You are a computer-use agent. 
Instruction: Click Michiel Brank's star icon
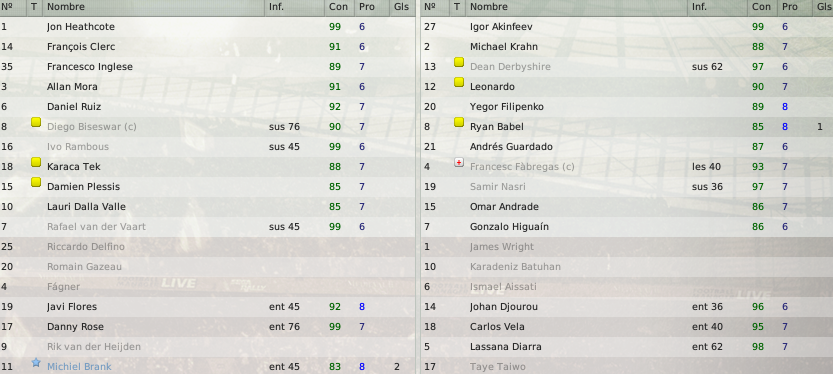click(x=36, y=362)
